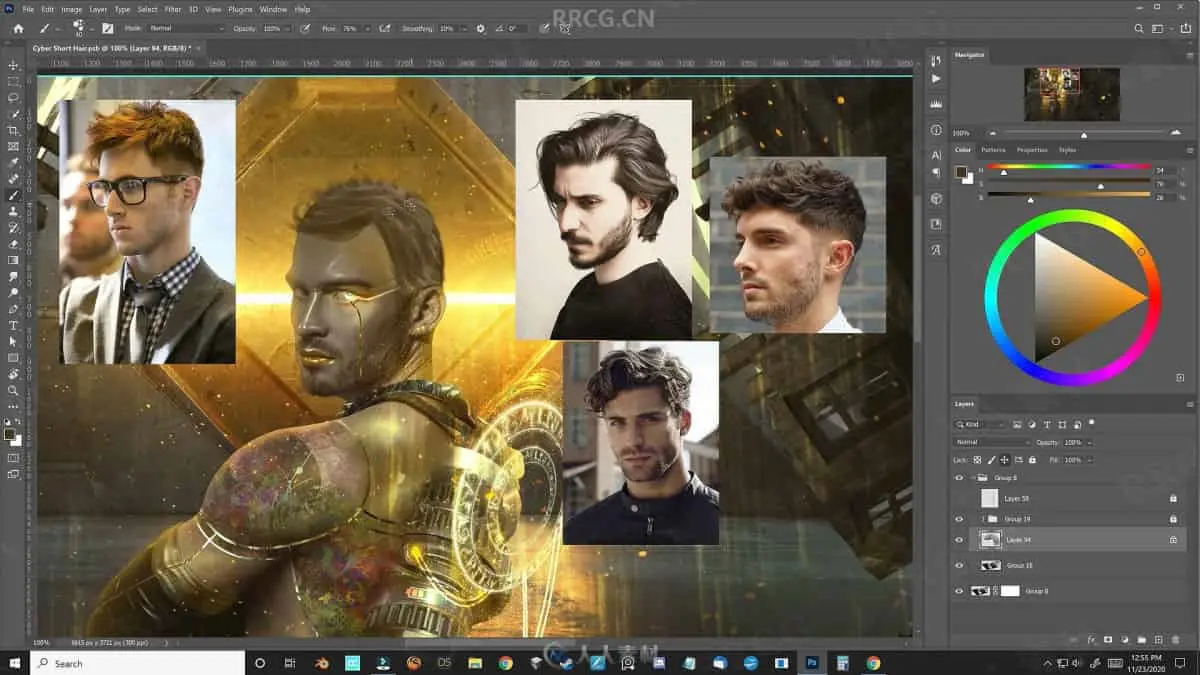This screenshot has width=1200, height=675.
Task: Select the Crop tool
Action: (13, 130)
